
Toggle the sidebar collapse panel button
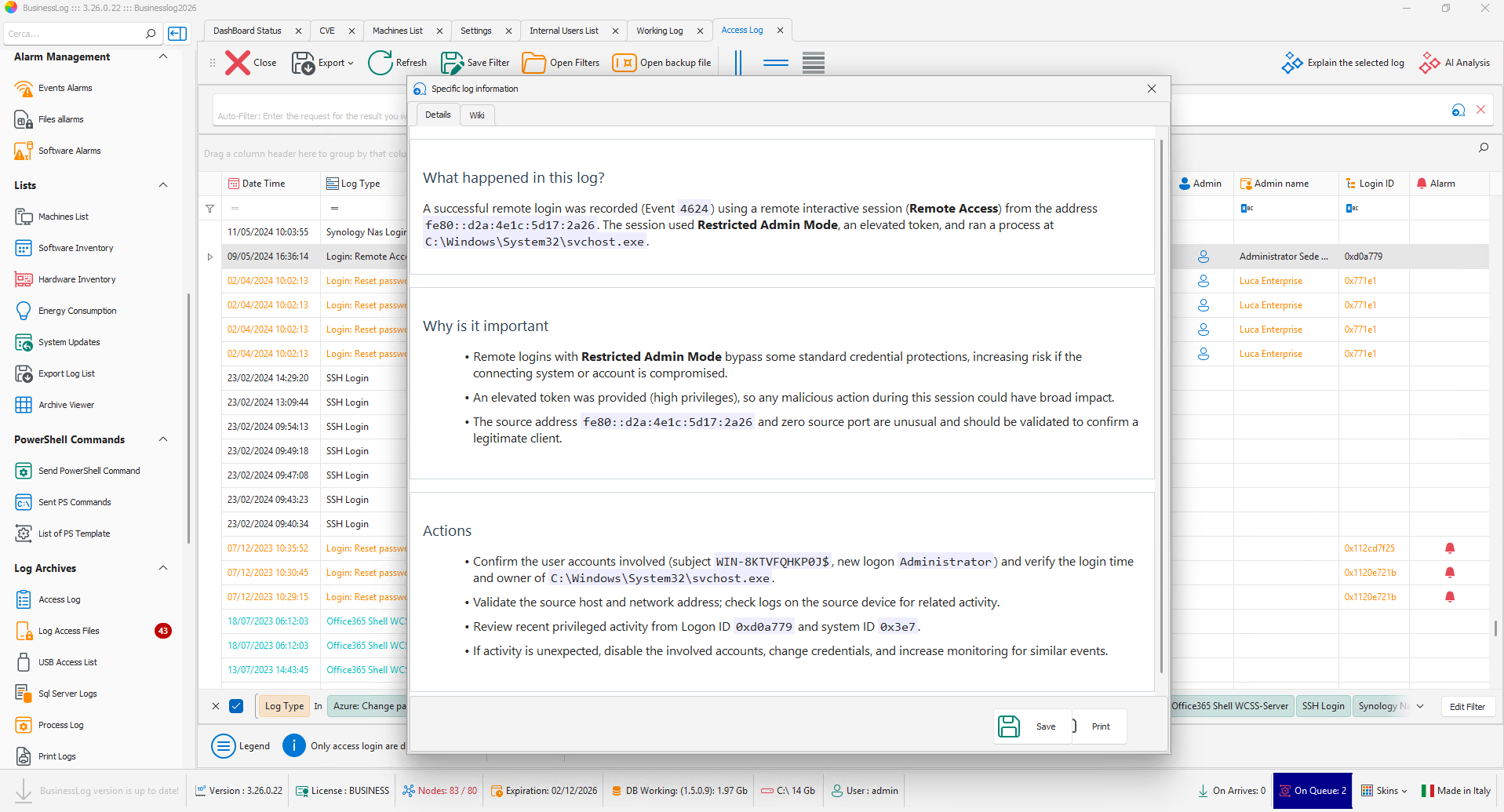click(178, 34)
